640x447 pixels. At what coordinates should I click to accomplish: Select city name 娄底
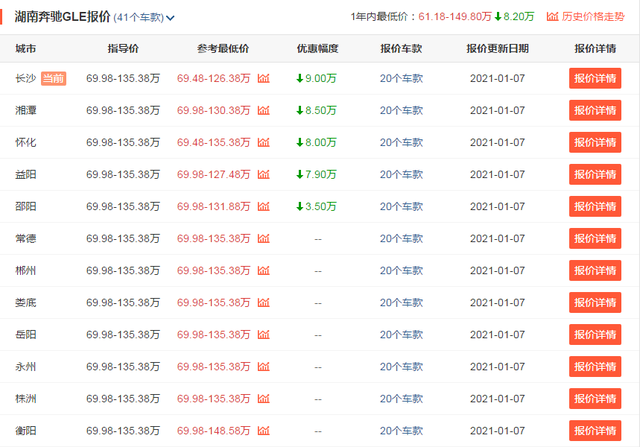pyautogui.click(x=26, y=302)
